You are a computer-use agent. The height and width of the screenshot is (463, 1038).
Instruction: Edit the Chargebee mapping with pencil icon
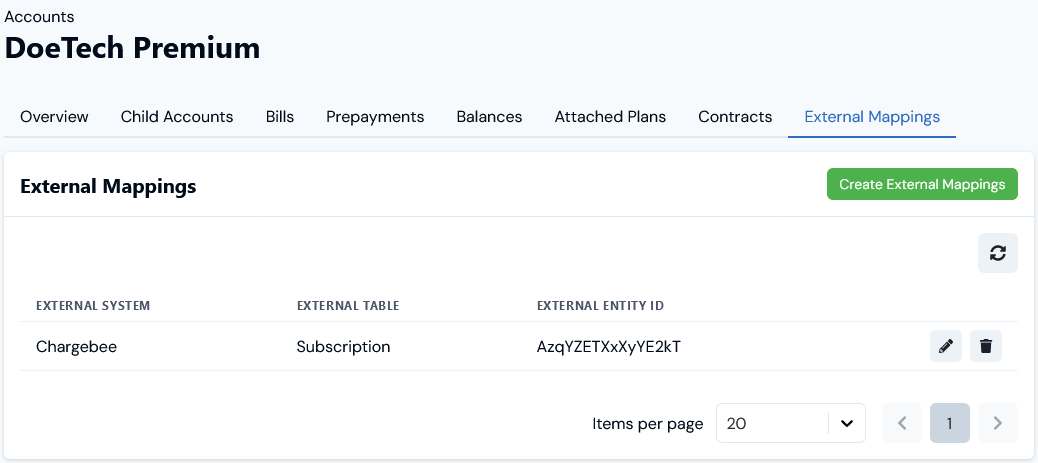(946, 346)
